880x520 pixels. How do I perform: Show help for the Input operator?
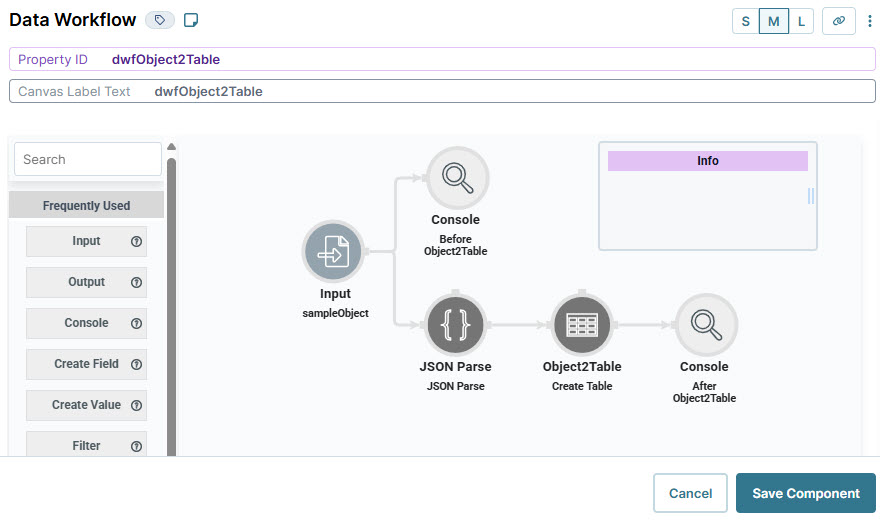136,241
